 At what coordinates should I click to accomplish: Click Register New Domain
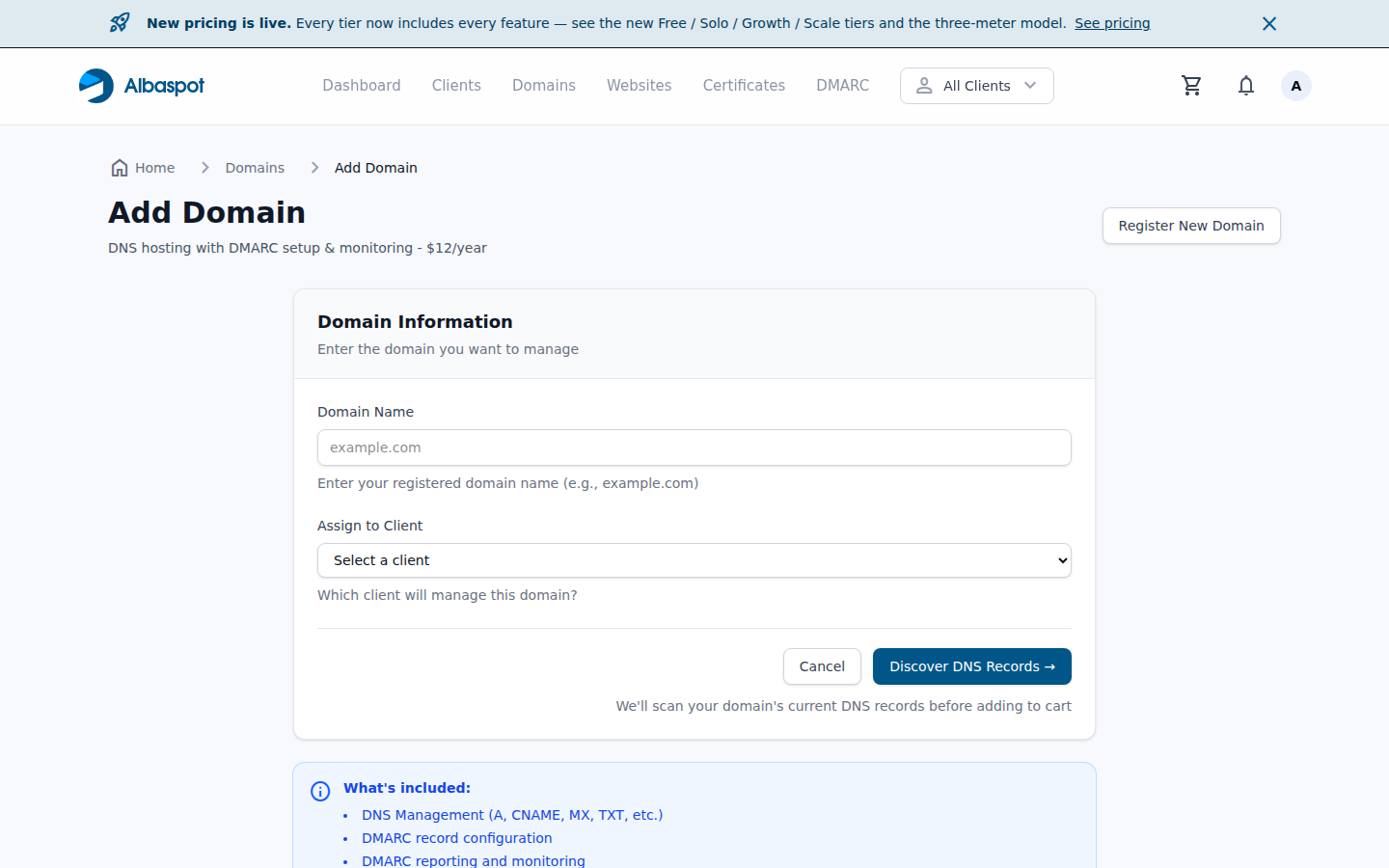pyautogui.click(x=1191, y=226)
